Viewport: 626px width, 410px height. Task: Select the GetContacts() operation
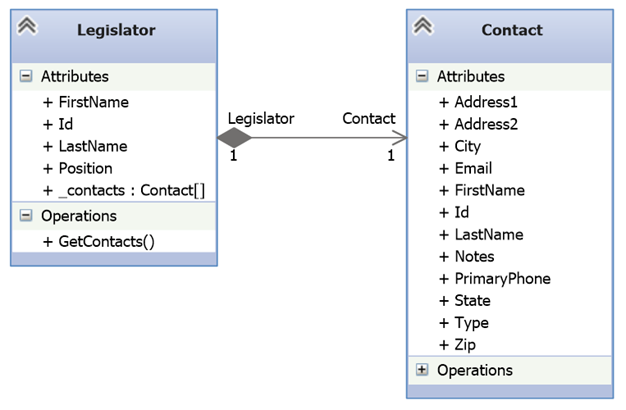coord(99,242)
